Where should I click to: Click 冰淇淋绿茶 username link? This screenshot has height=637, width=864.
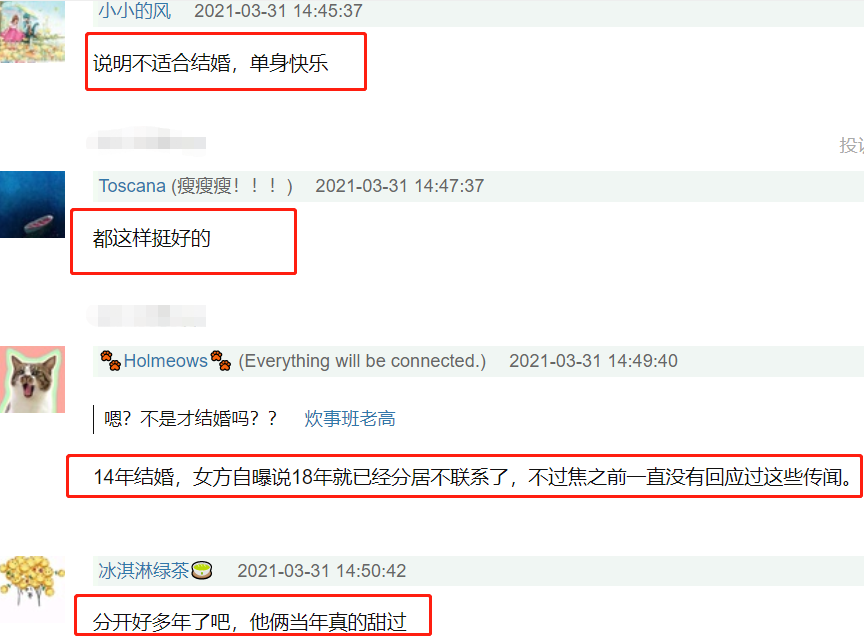point(143,571)
